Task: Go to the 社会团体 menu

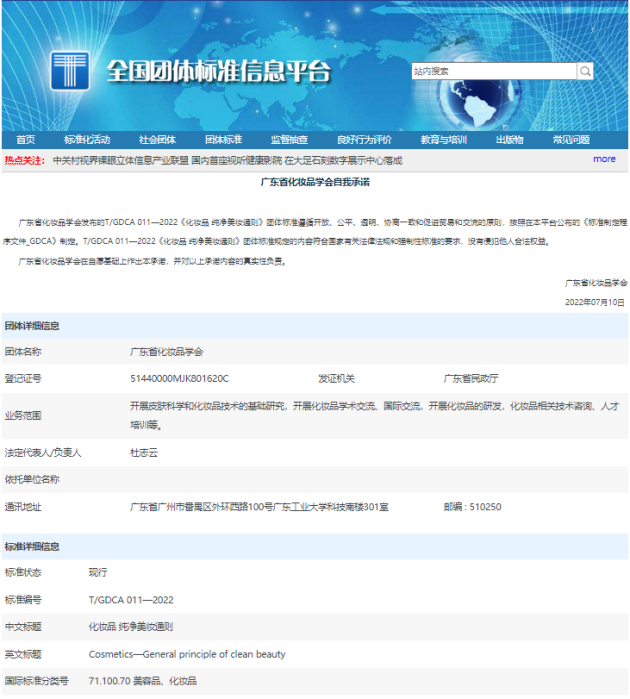Action: pos(157,140)
